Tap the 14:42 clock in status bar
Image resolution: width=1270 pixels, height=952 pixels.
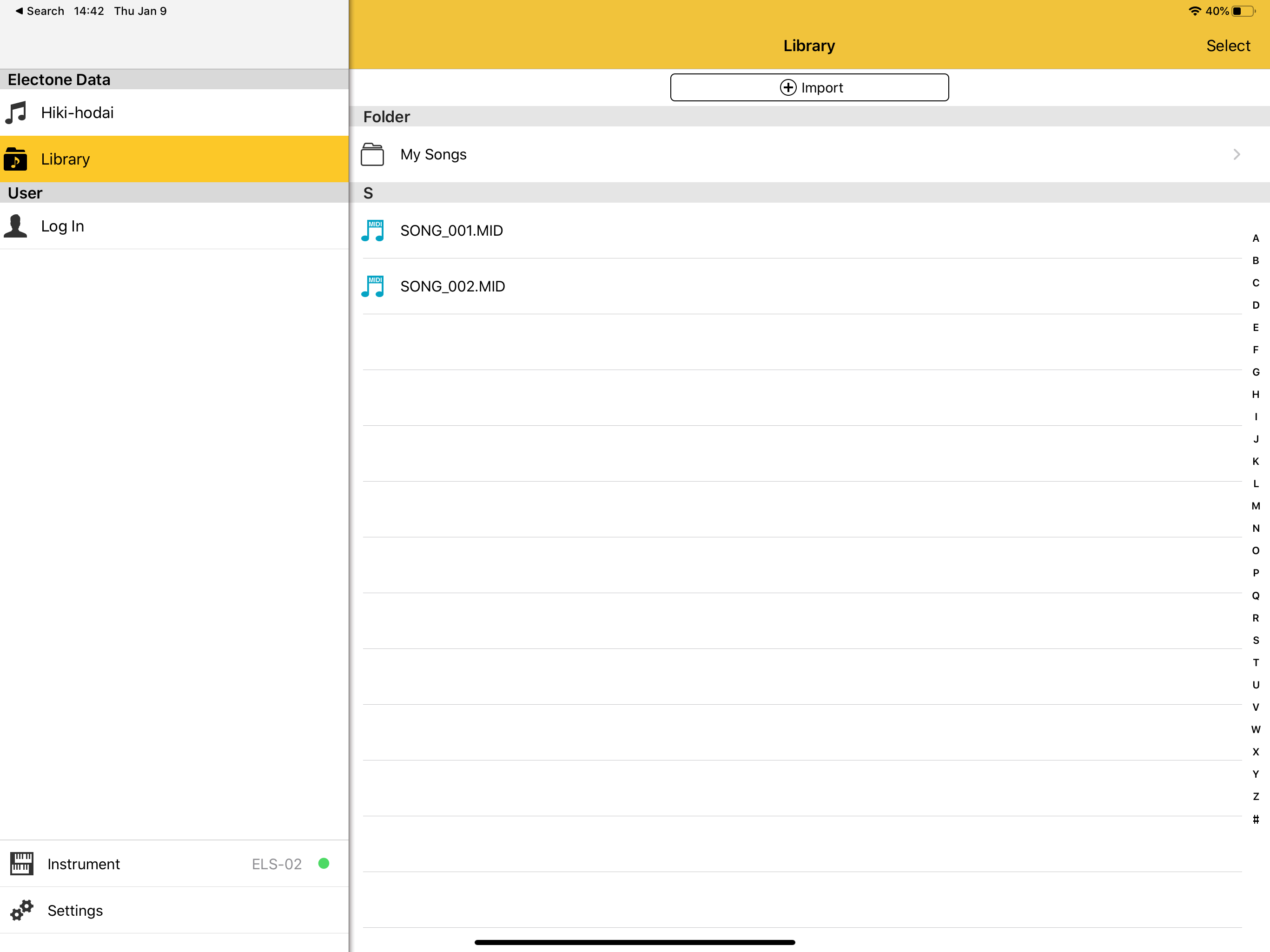pyautogui.click(x=89, y=11)
